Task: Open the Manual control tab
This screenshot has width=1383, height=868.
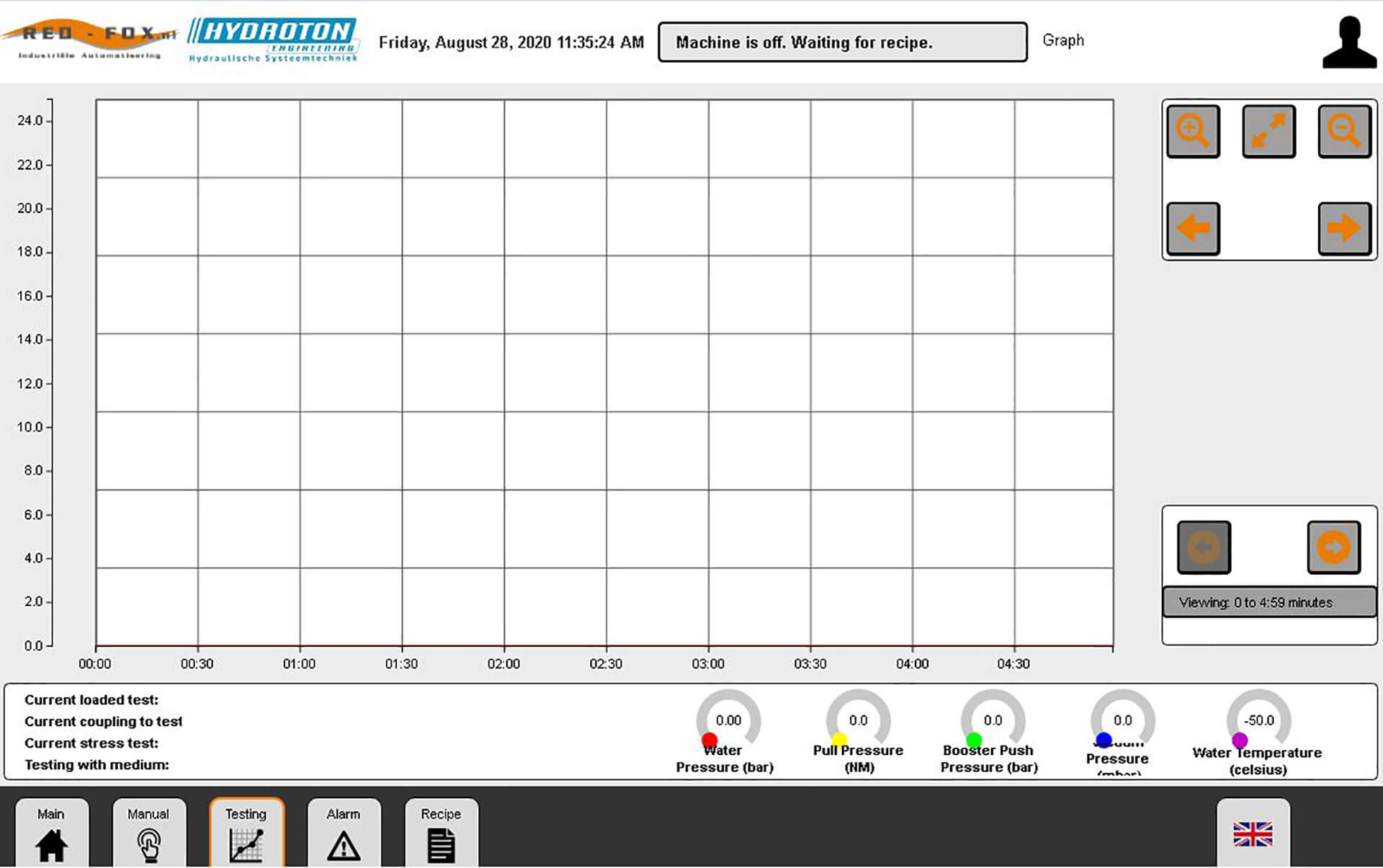Action: 149,832
